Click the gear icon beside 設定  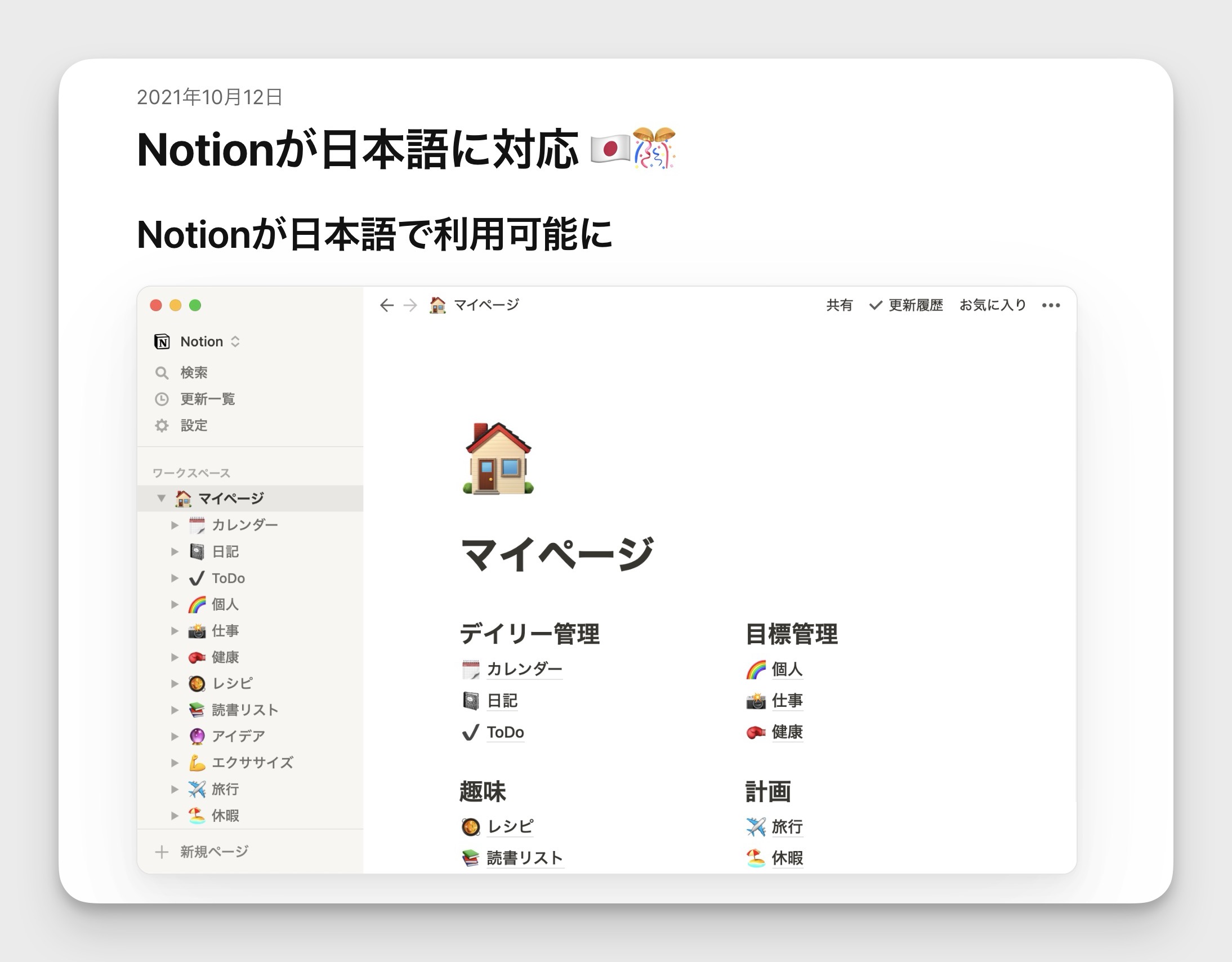tap(162, 425)
